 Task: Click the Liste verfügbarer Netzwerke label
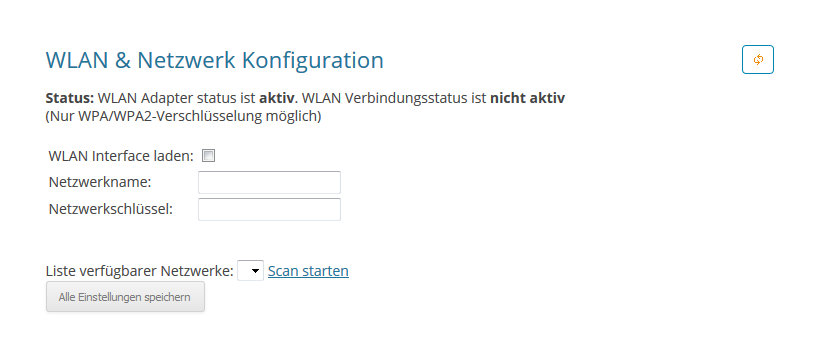point(140,271)
